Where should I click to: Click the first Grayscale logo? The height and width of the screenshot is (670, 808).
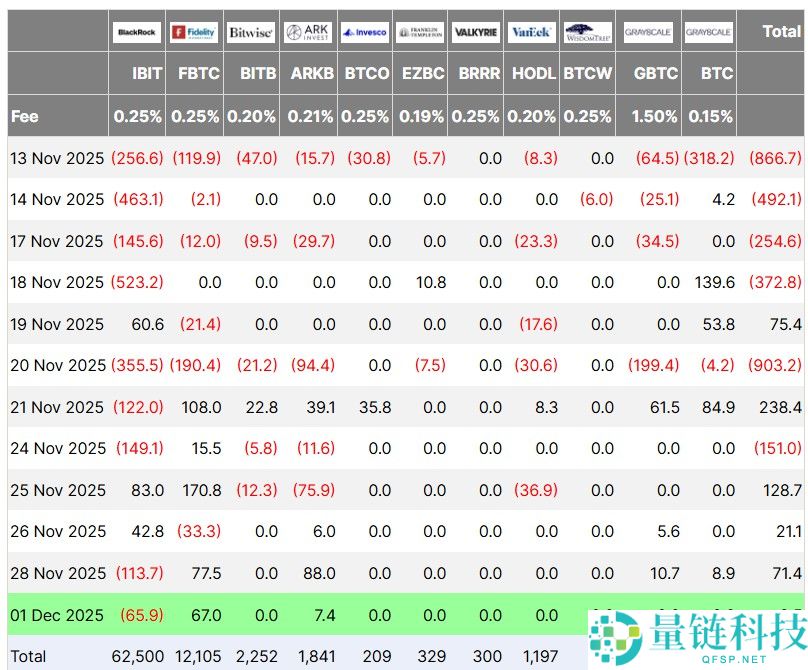click(x=649, y=31)
